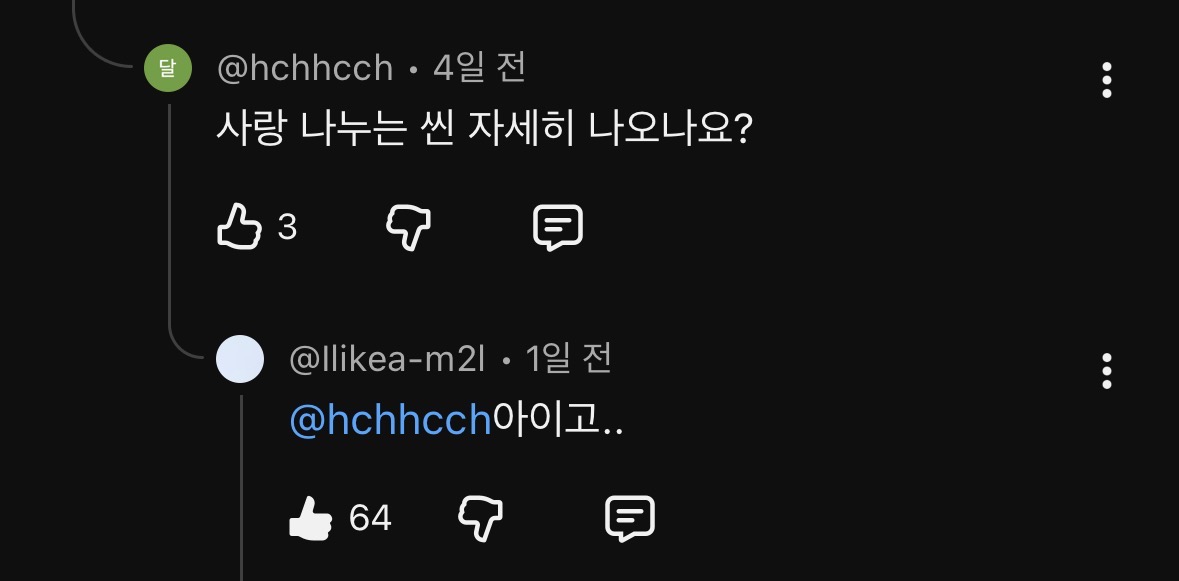Click the white avatar of @Ilikea-m2l
Image resolution: width=1179 pixels, height=581 pixels.
[x=240, y=358]
